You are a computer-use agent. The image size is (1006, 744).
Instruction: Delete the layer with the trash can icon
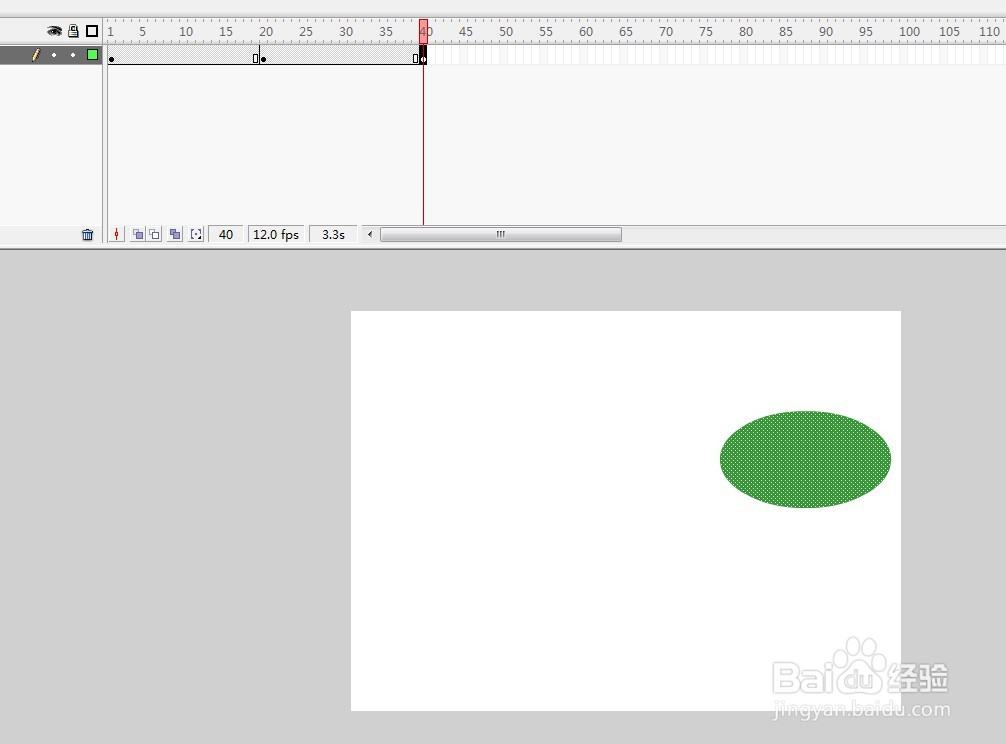(88, 235)
